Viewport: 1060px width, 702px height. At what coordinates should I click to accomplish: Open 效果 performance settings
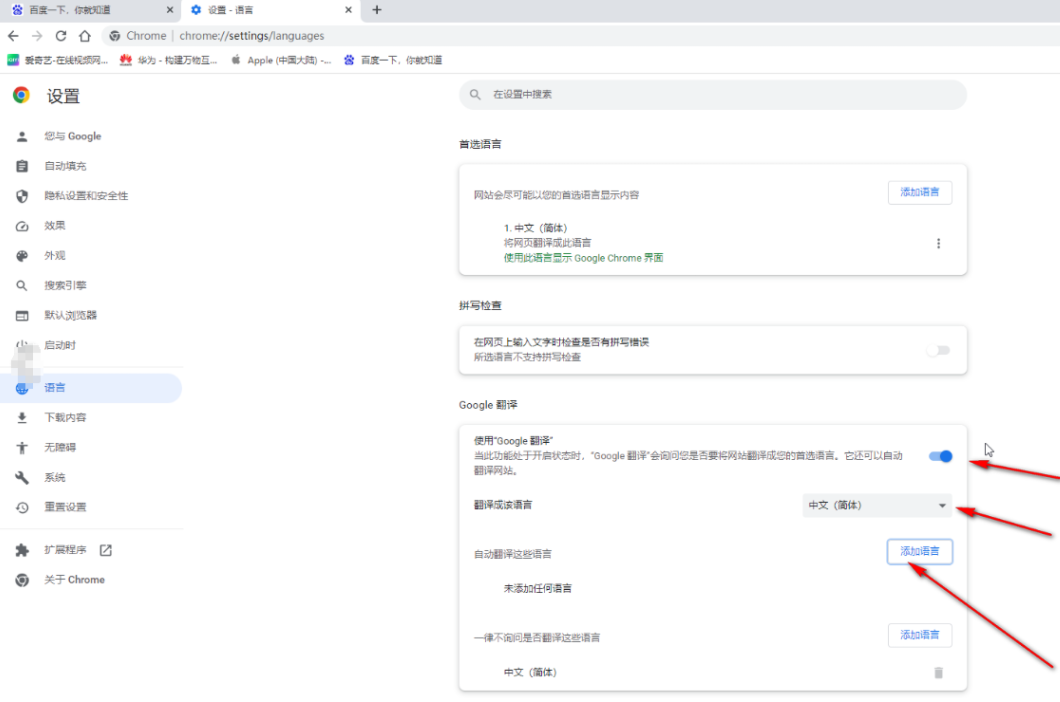point(55,225)
